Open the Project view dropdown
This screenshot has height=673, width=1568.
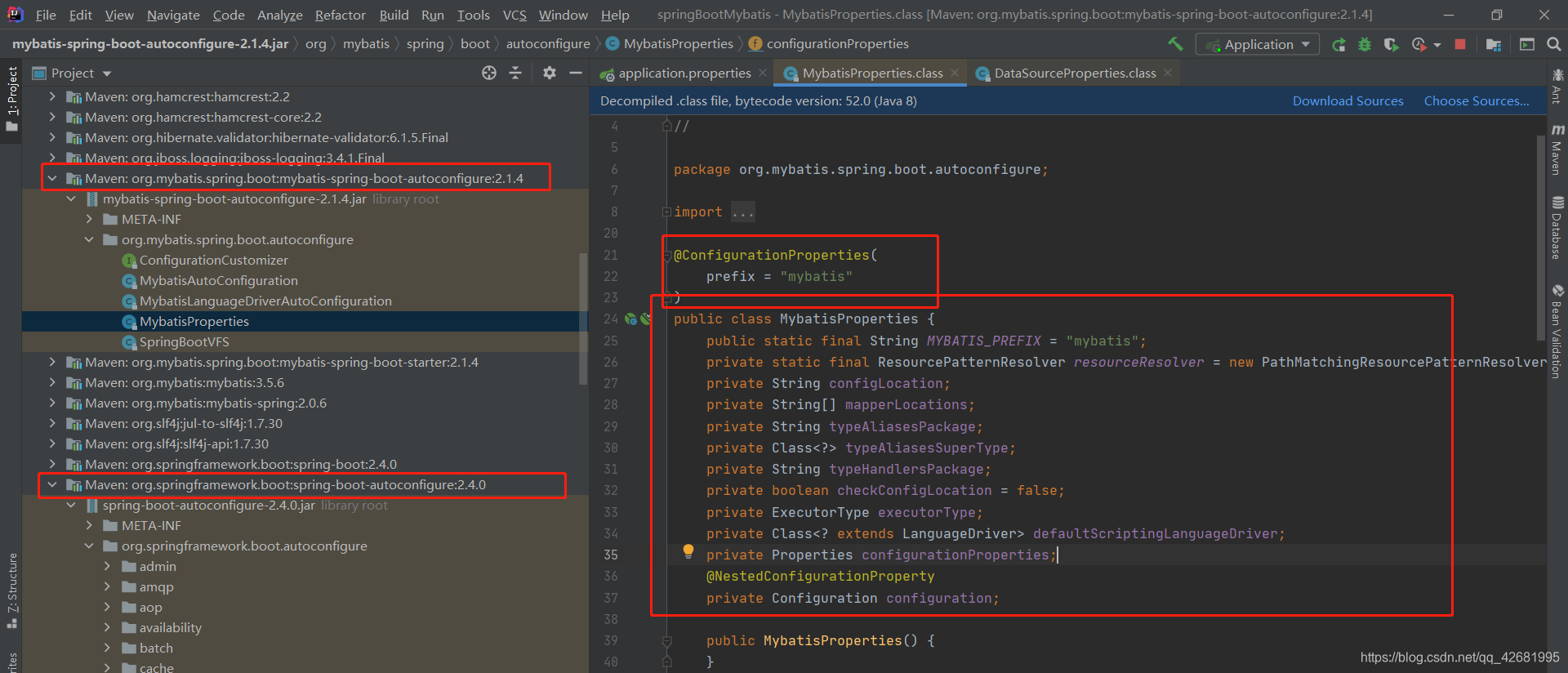coord(72,74)
